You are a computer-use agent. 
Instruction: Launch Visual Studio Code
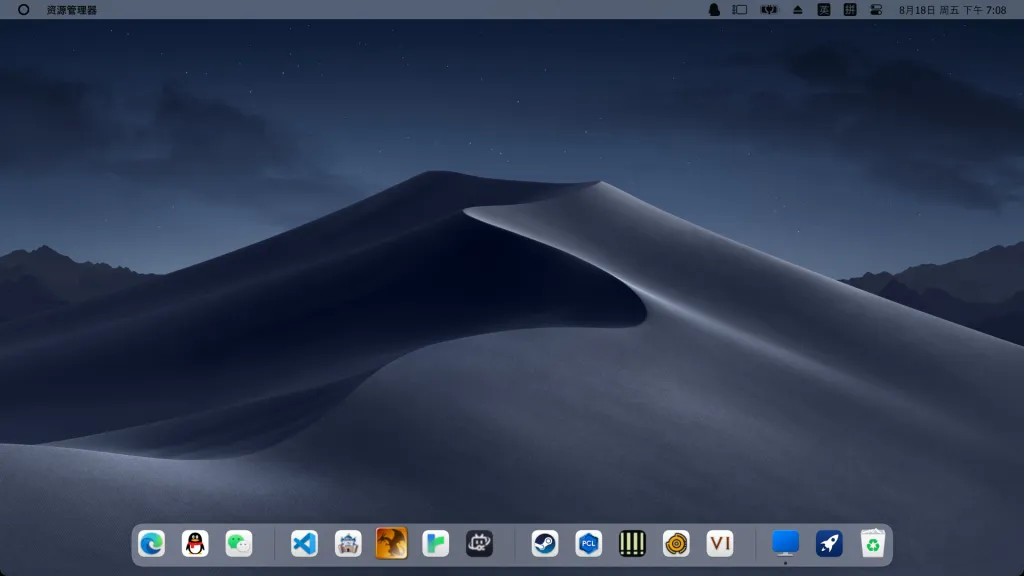(304, 543)
